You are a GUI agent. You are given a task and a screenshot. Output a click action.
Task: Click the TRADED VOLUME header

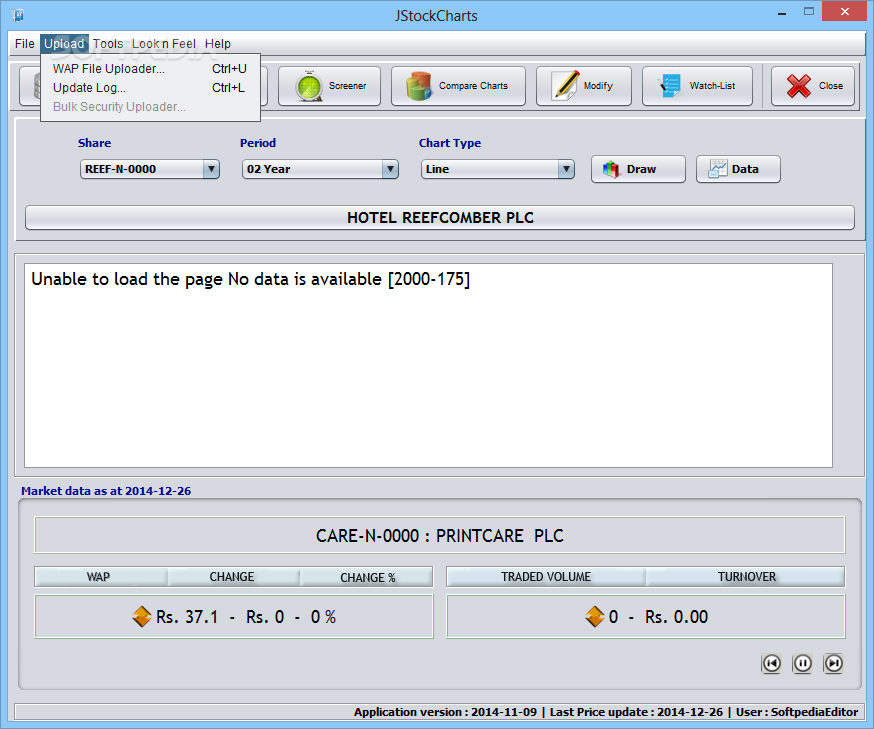click(x=546, y=577)
